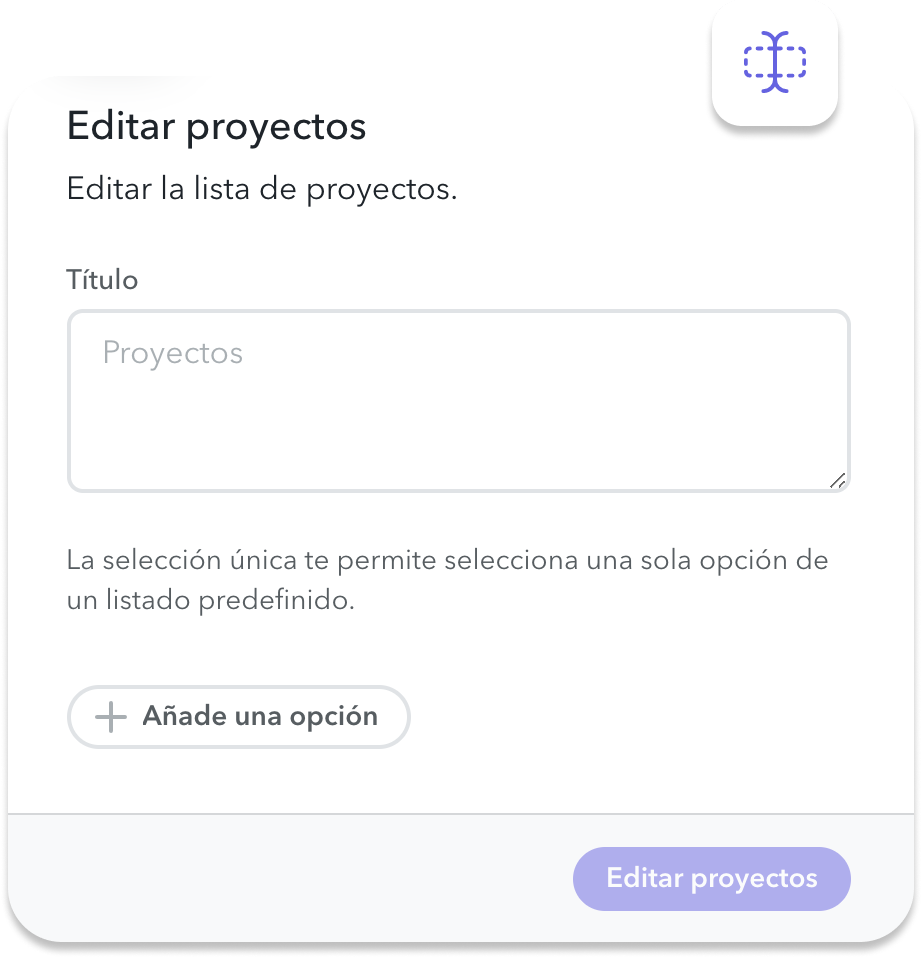Click the purple text-cursor selection icon
Screen dimensions: 922x958
[x=774, y=62]
